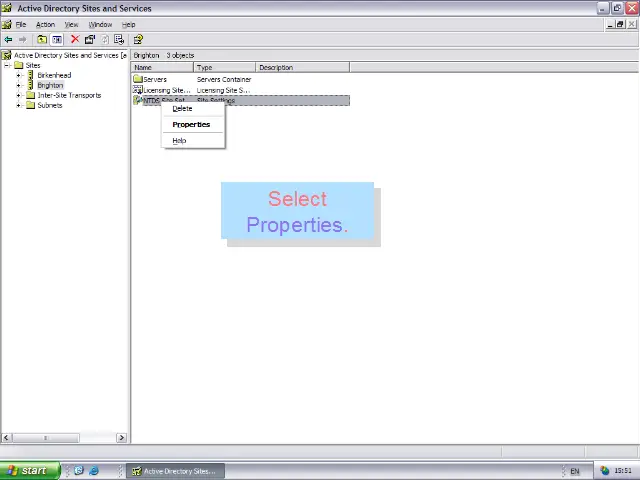The image size is (640, 480).
Task: Select Subnets in the tree
Action: (x=50, y=105)
